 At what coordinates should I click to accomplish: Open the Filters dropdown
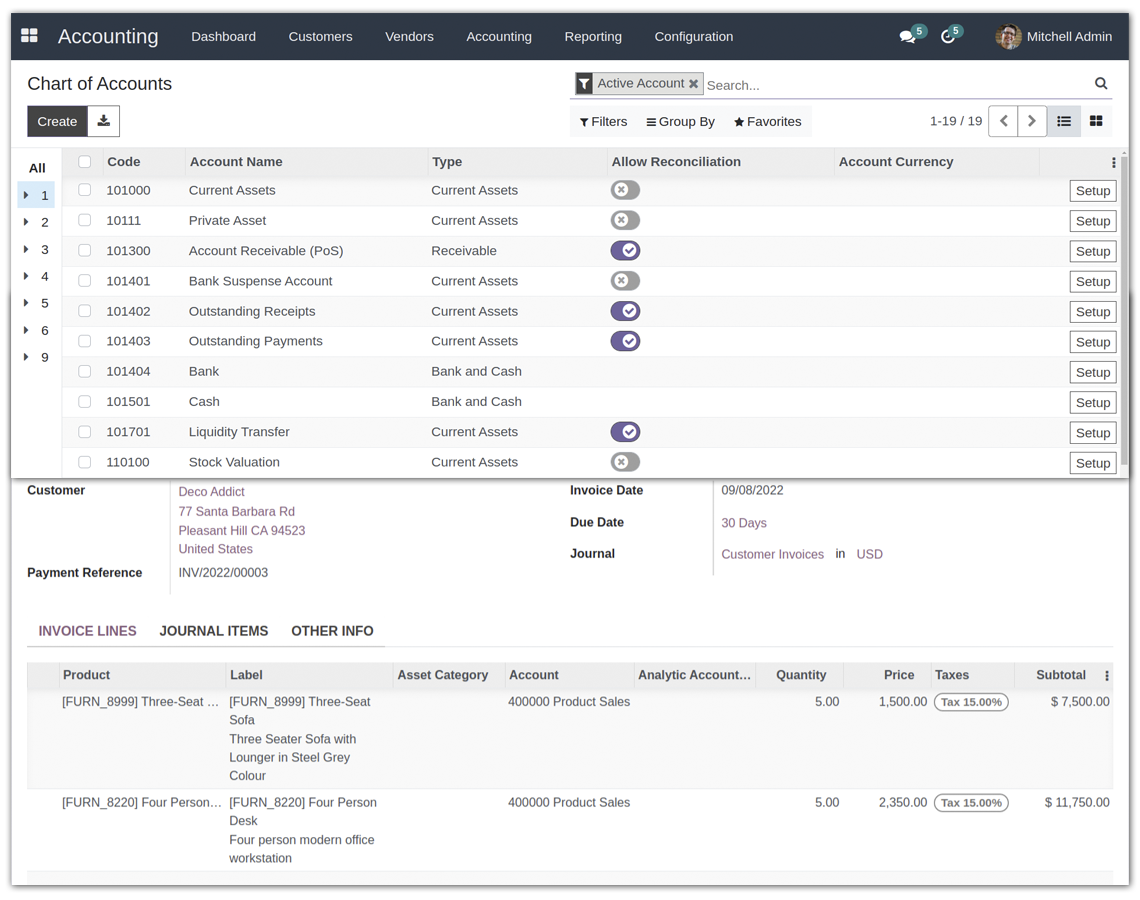click(x=603, y=121)
